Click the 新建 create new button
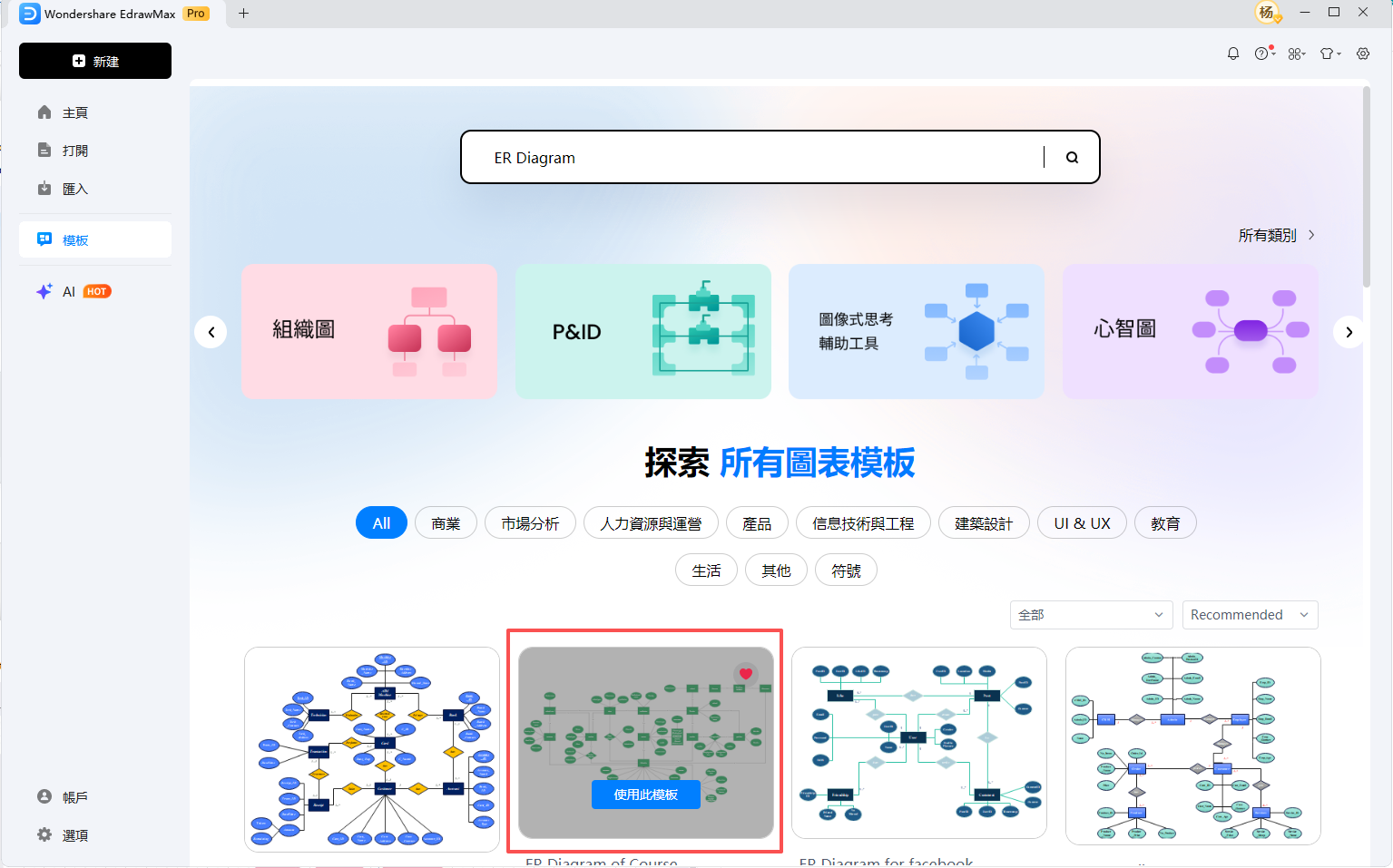 coord(94,61)
